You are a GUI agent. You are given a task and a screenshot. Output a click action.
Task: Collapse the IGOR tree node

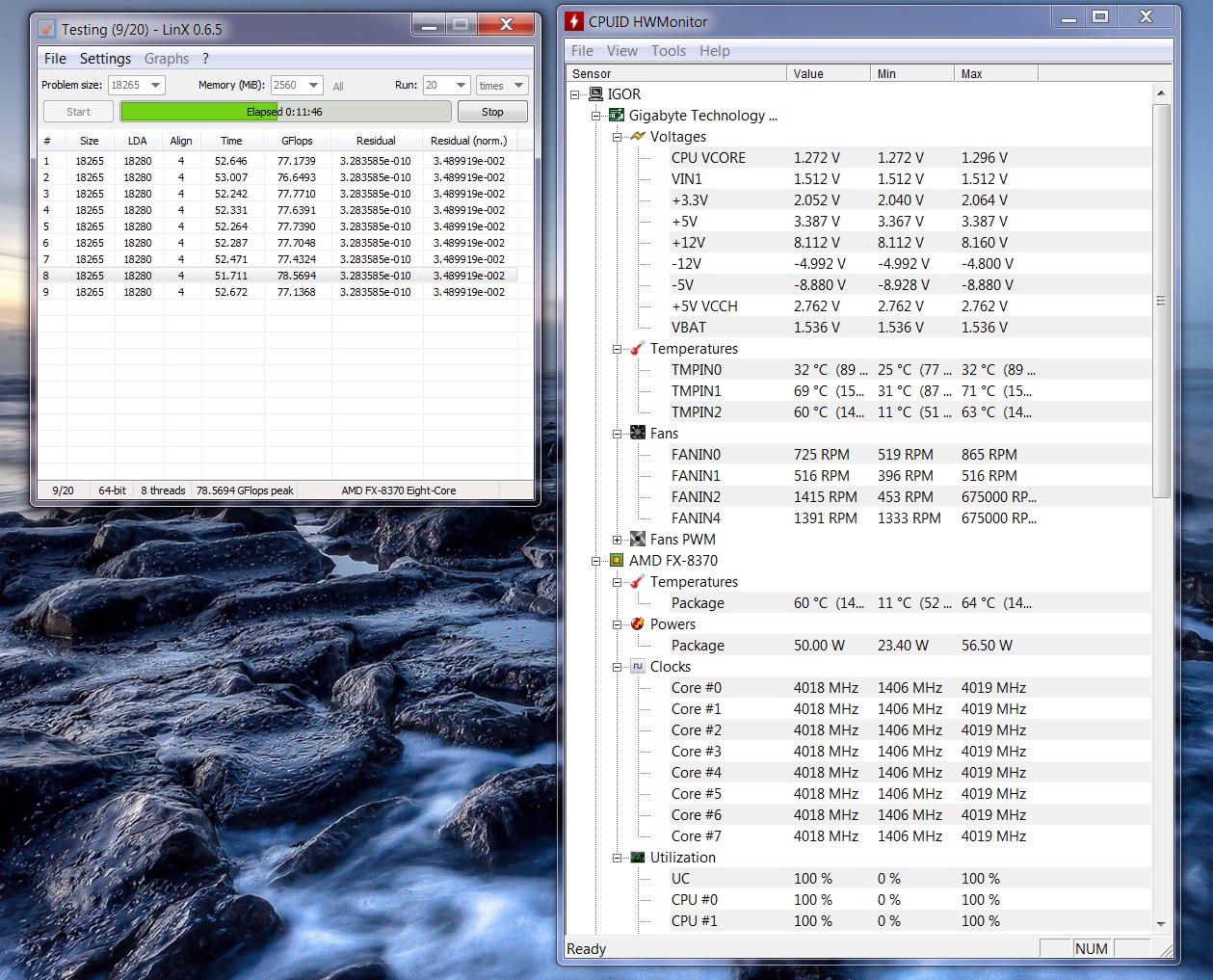coord(575,94)
